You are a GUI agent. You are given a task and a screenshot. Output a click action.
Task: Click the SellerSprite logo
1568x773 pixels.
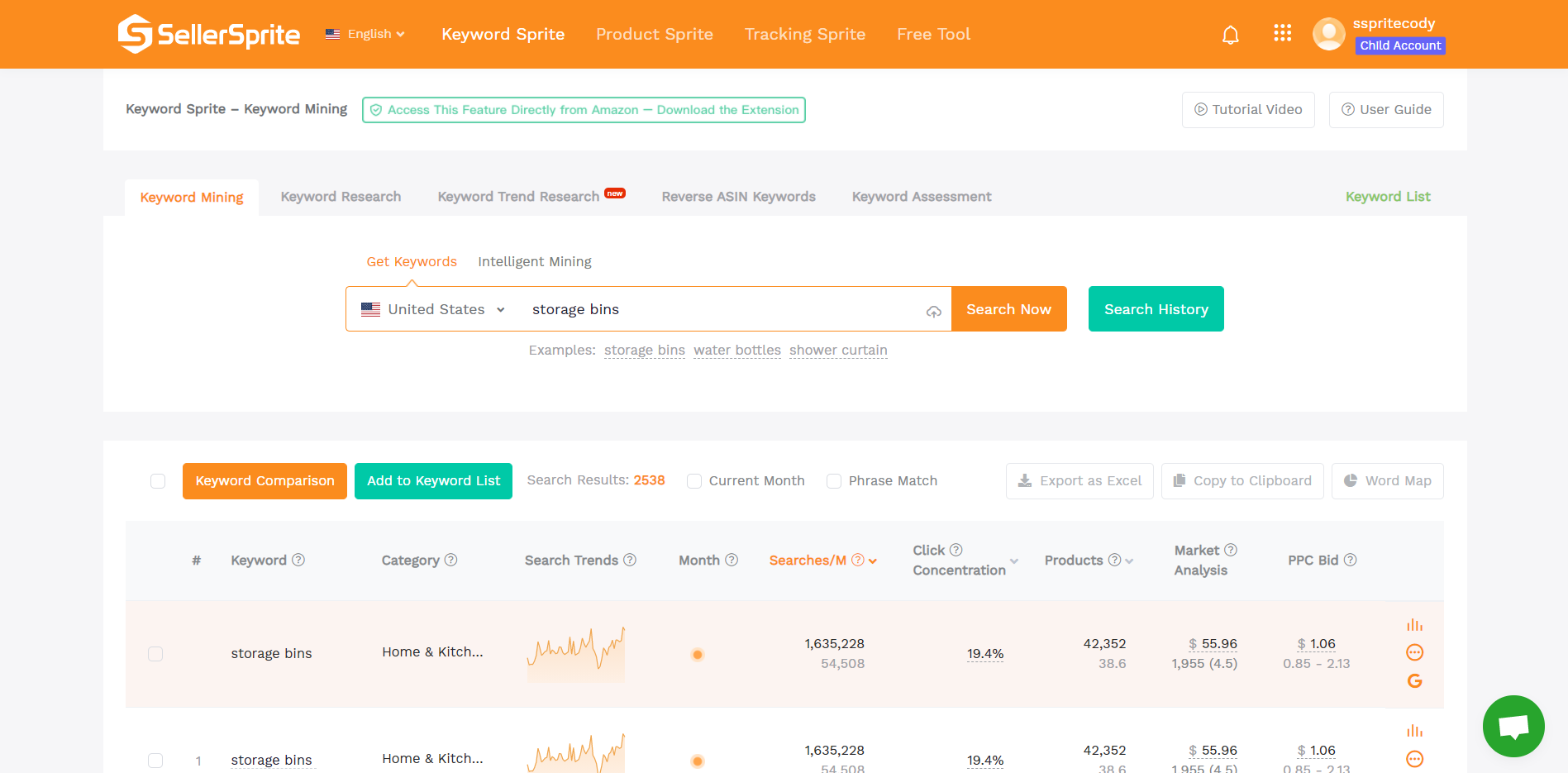click(x=208, y=34)
